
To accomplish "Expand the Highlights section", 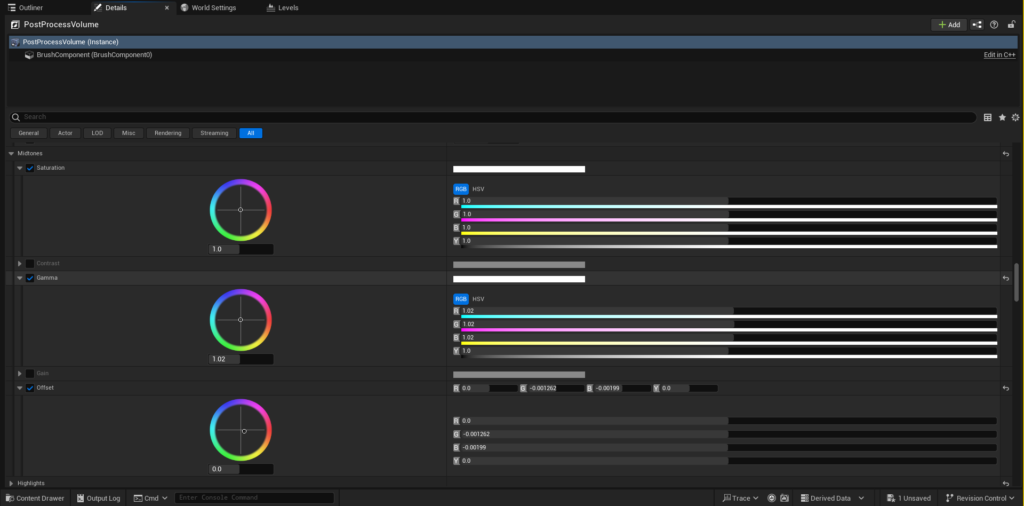I will (x=11, y=484).
